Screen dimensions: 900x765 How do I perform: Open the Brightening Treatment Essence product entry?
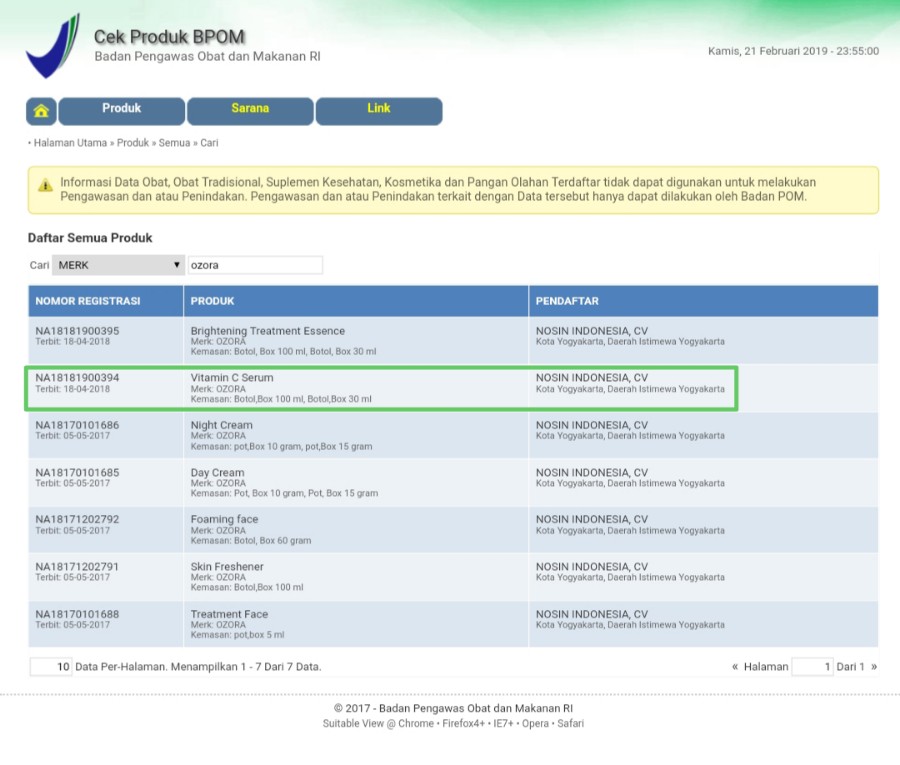pos(267,331)
